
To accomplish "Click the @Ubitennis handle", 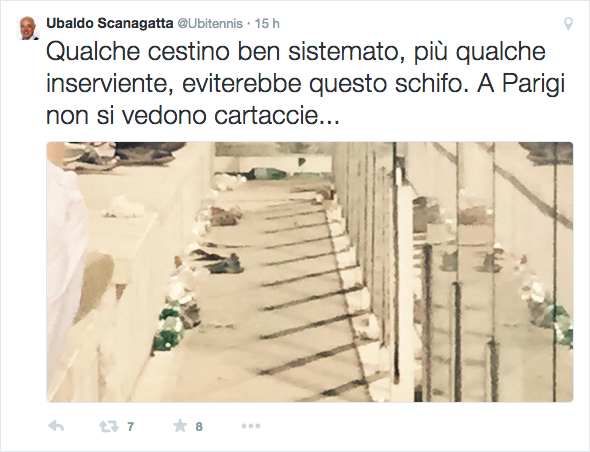I will coord(210,24).
